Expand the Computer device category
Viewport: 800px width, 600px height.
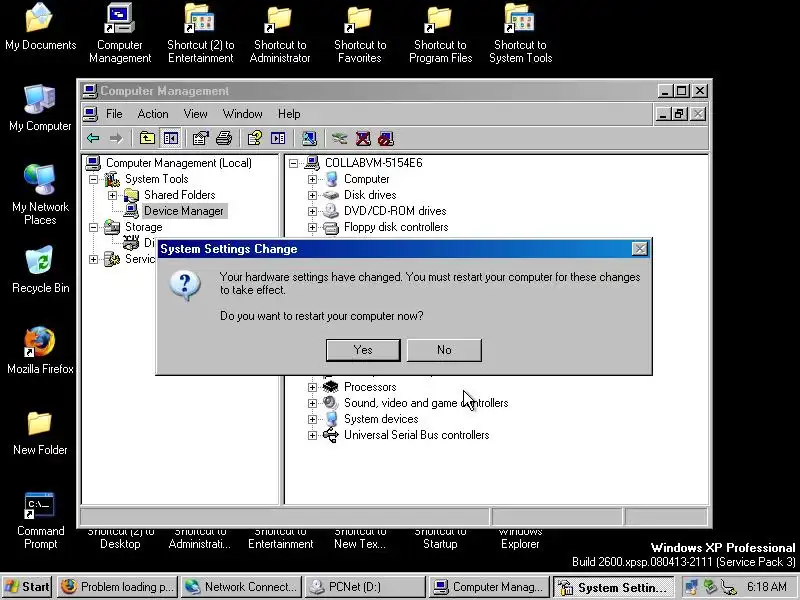click(x=312, y=180)
